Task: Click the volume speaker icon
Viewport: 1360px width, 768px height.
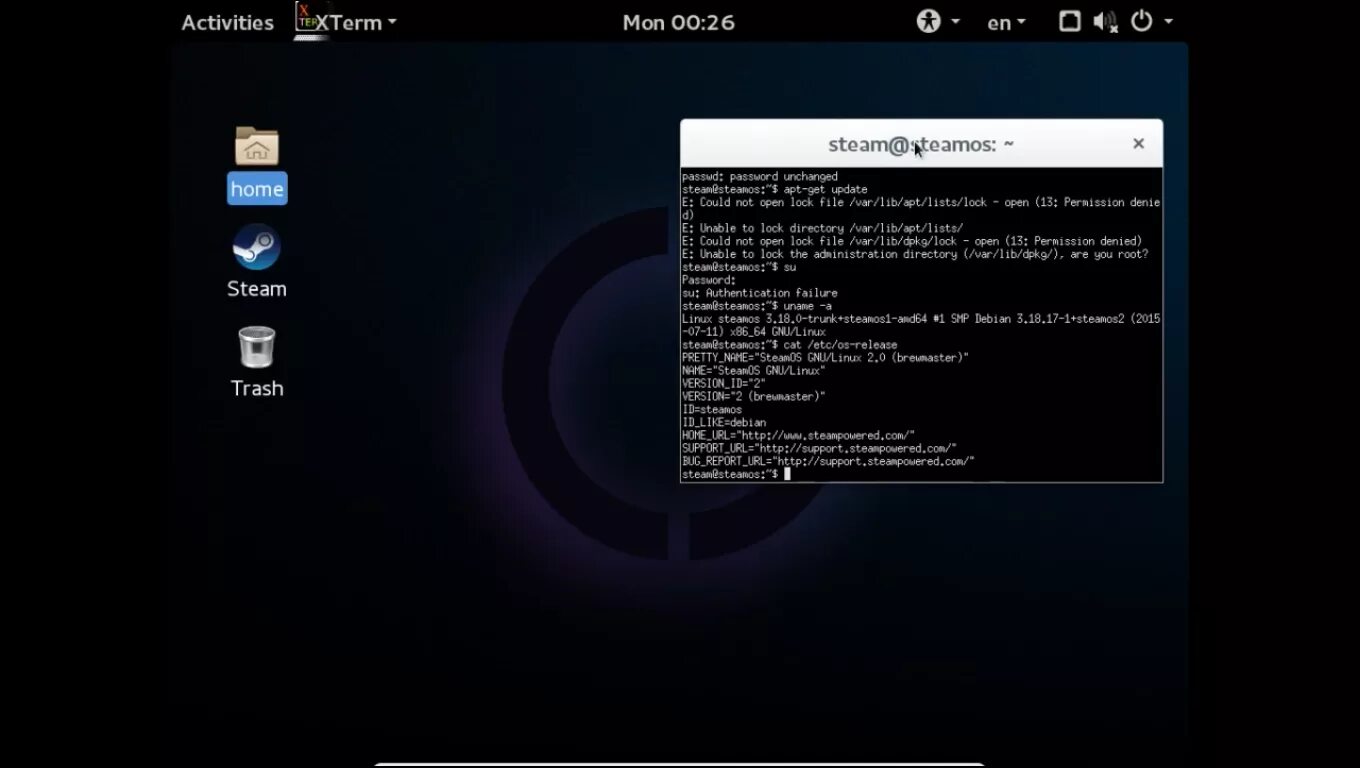Action: click(1105, 21)
